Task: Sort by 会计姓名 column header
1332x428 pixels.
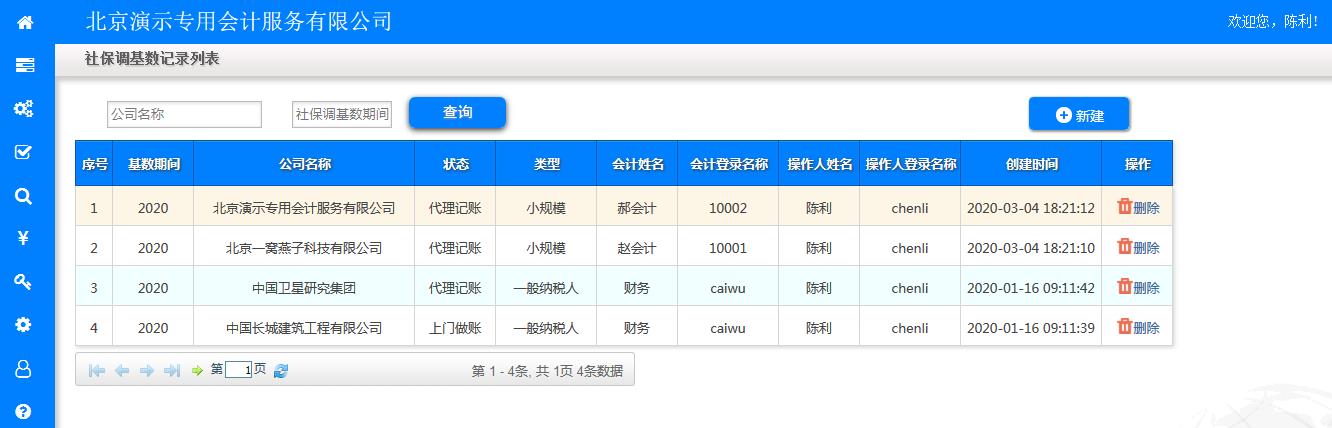Action: [637, 164]
